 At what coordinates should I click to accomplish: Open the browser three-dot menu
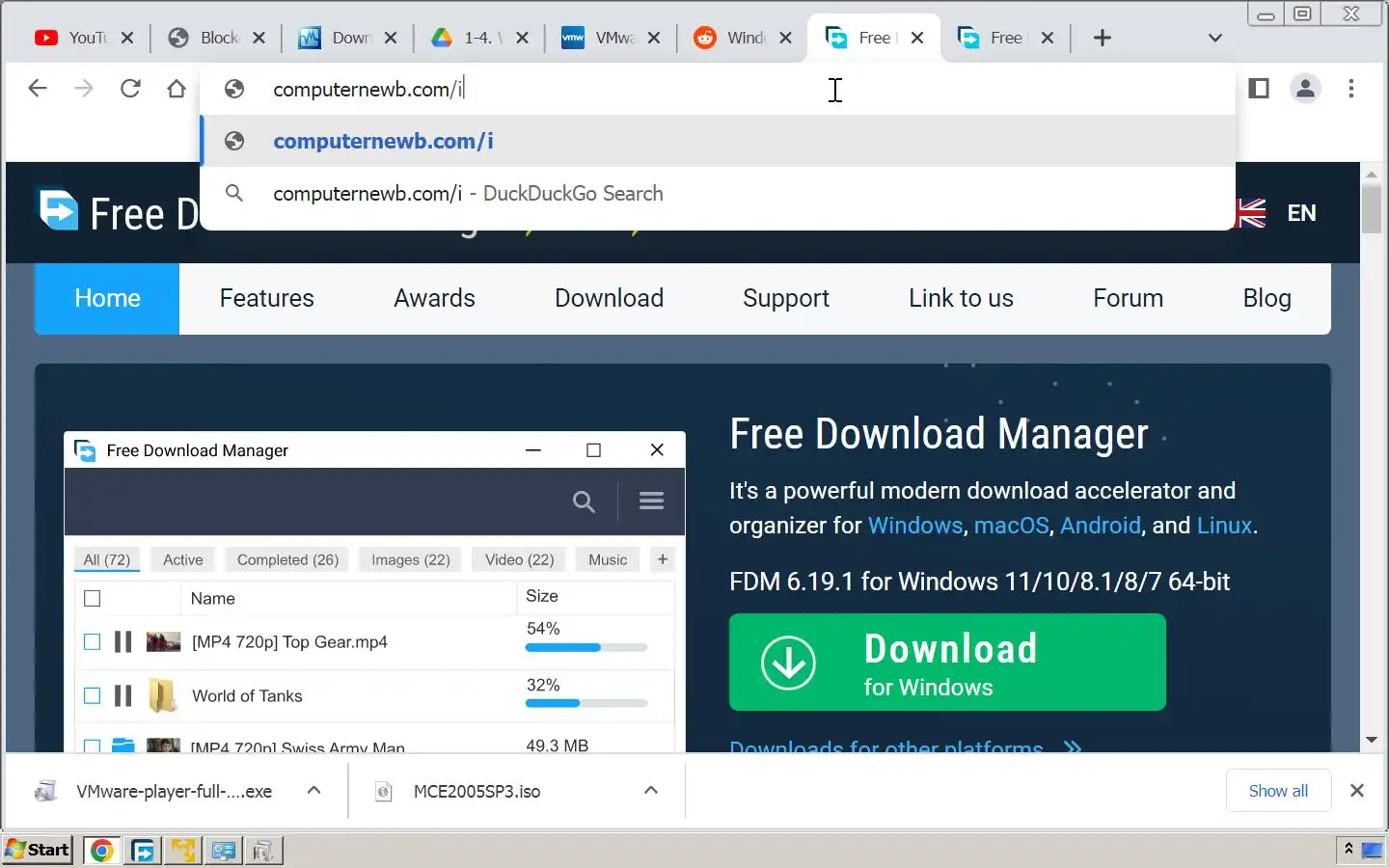tap(1351, 89)
